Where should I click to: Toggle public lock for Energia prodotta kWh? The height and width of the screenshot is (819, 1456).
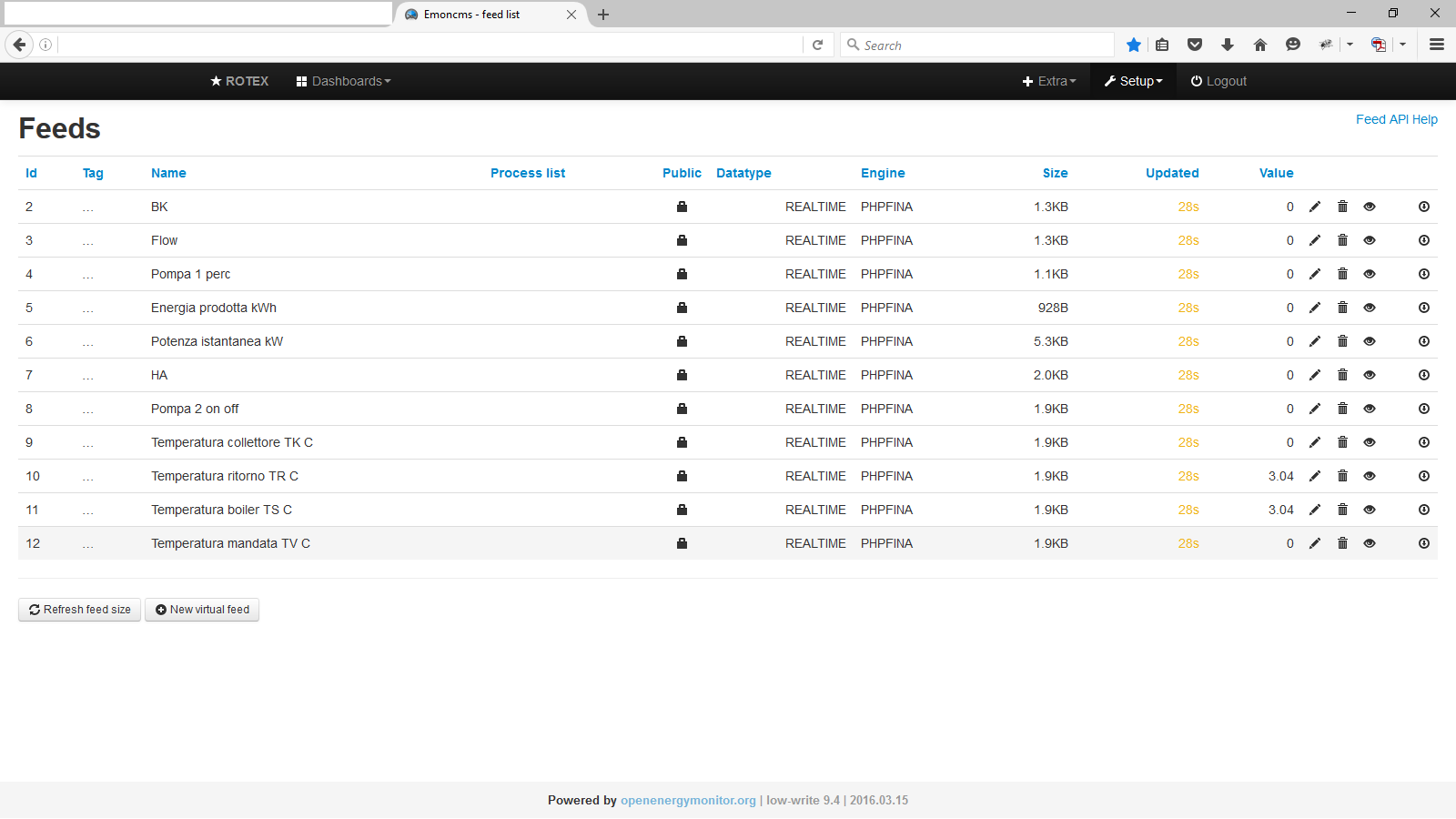[682, 308]
